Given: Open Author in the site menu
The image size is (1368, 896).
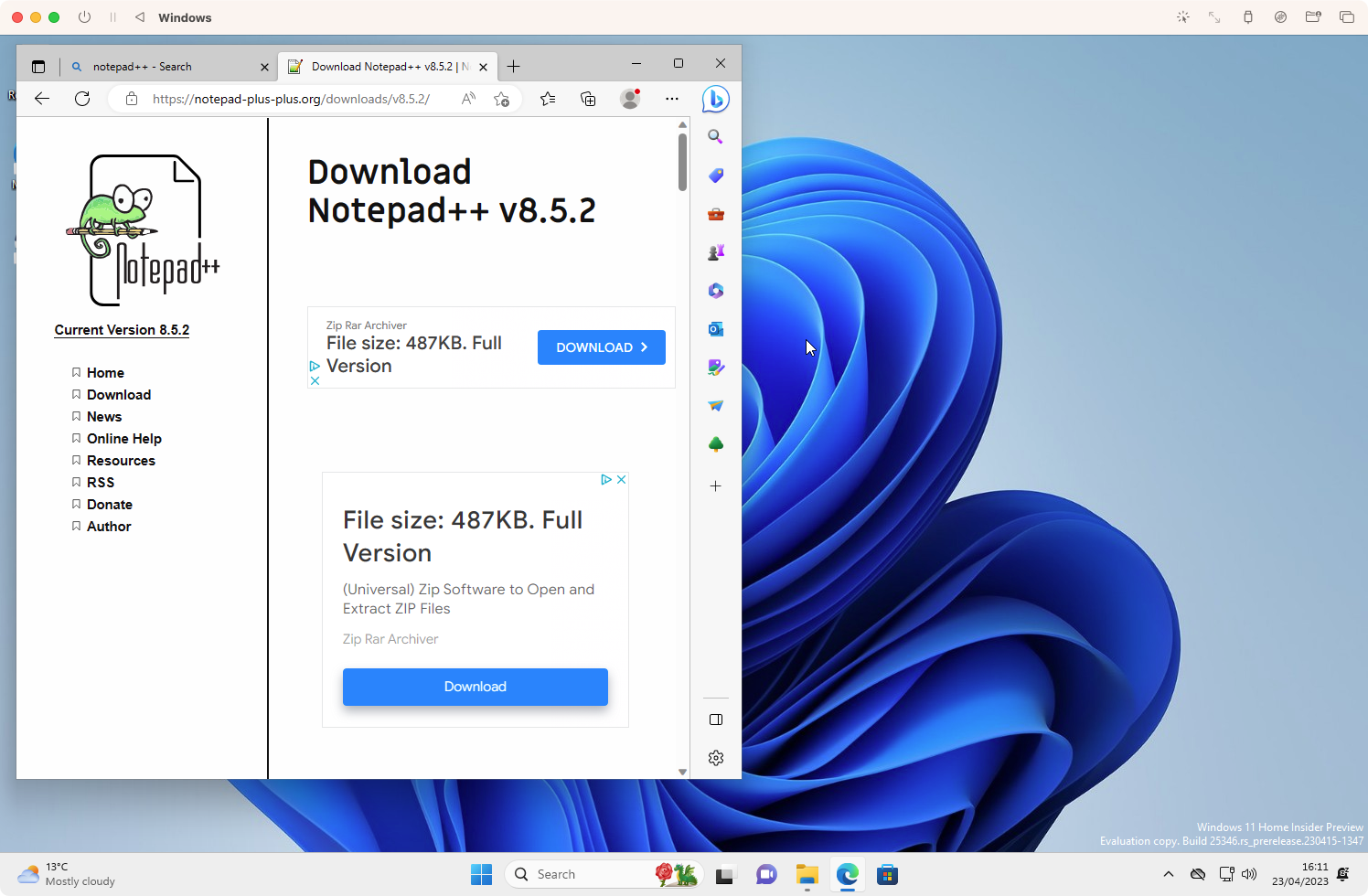Looking at the screenshot, I should click(x=109, y=527).
